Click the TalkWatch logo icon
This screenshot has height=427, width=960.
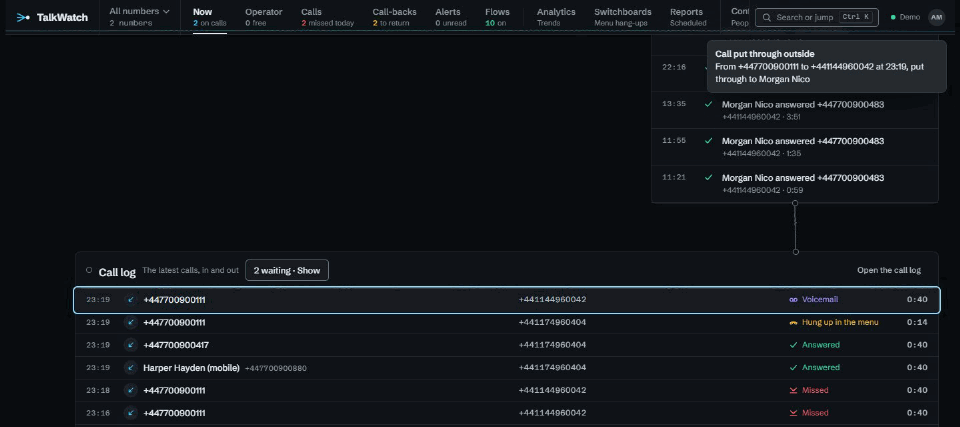(23, 17)
